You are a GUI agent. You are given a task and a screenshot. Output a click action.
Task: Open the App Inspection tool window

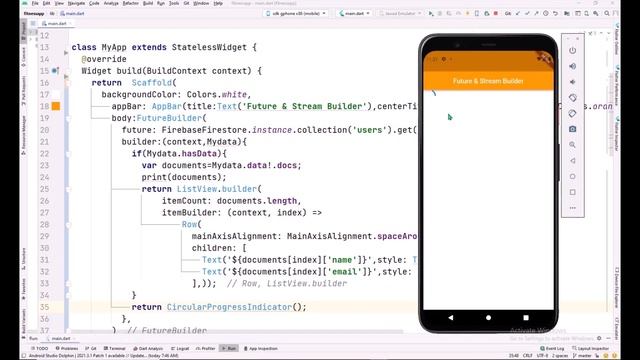click(261, 349)
